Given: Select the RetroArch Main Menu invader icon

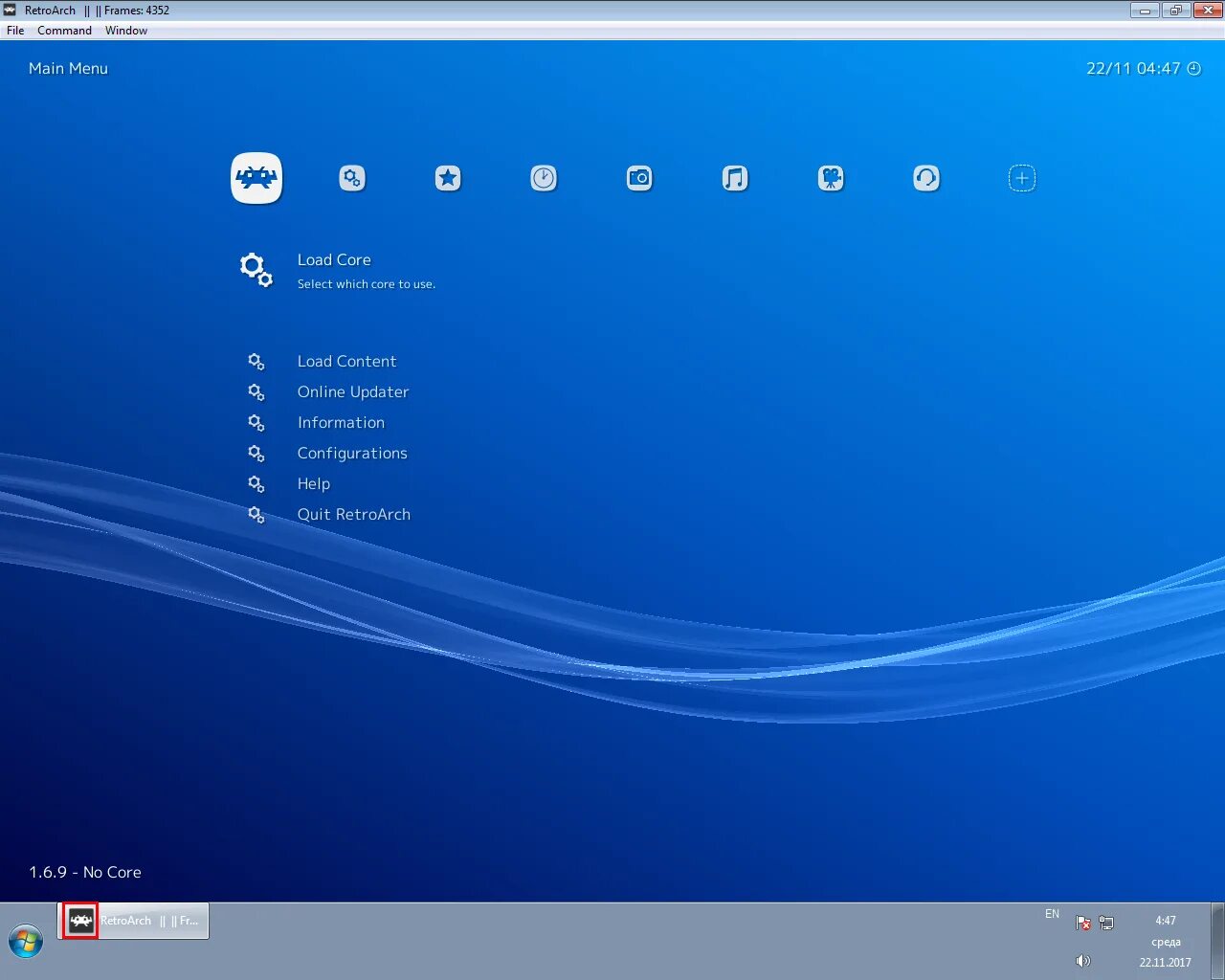Looking at the screenshot, I should click(x=256, y=178).
